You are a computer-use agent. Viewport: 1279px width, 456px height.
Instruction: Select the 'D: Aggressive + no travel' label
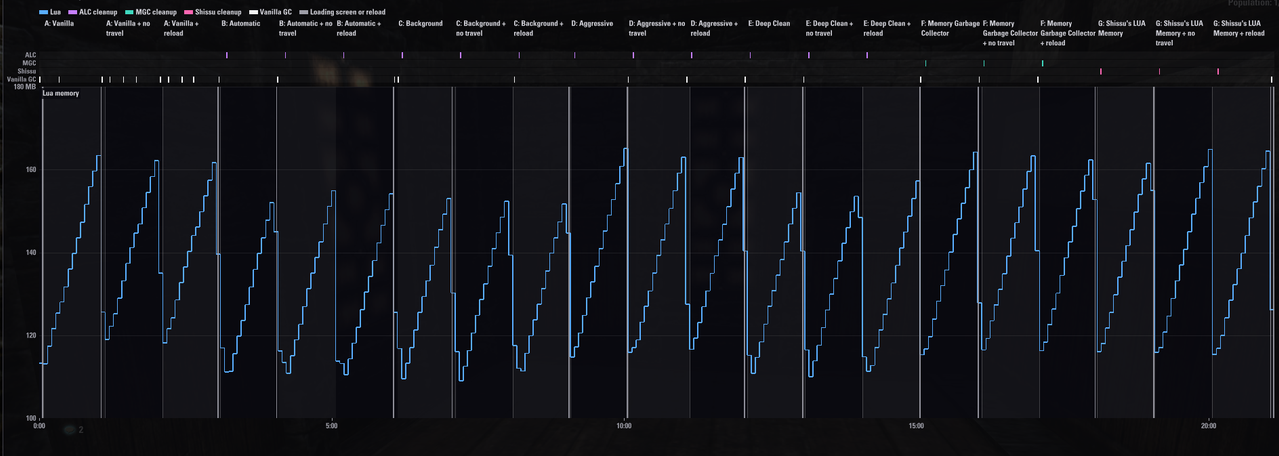click(657, 28)
